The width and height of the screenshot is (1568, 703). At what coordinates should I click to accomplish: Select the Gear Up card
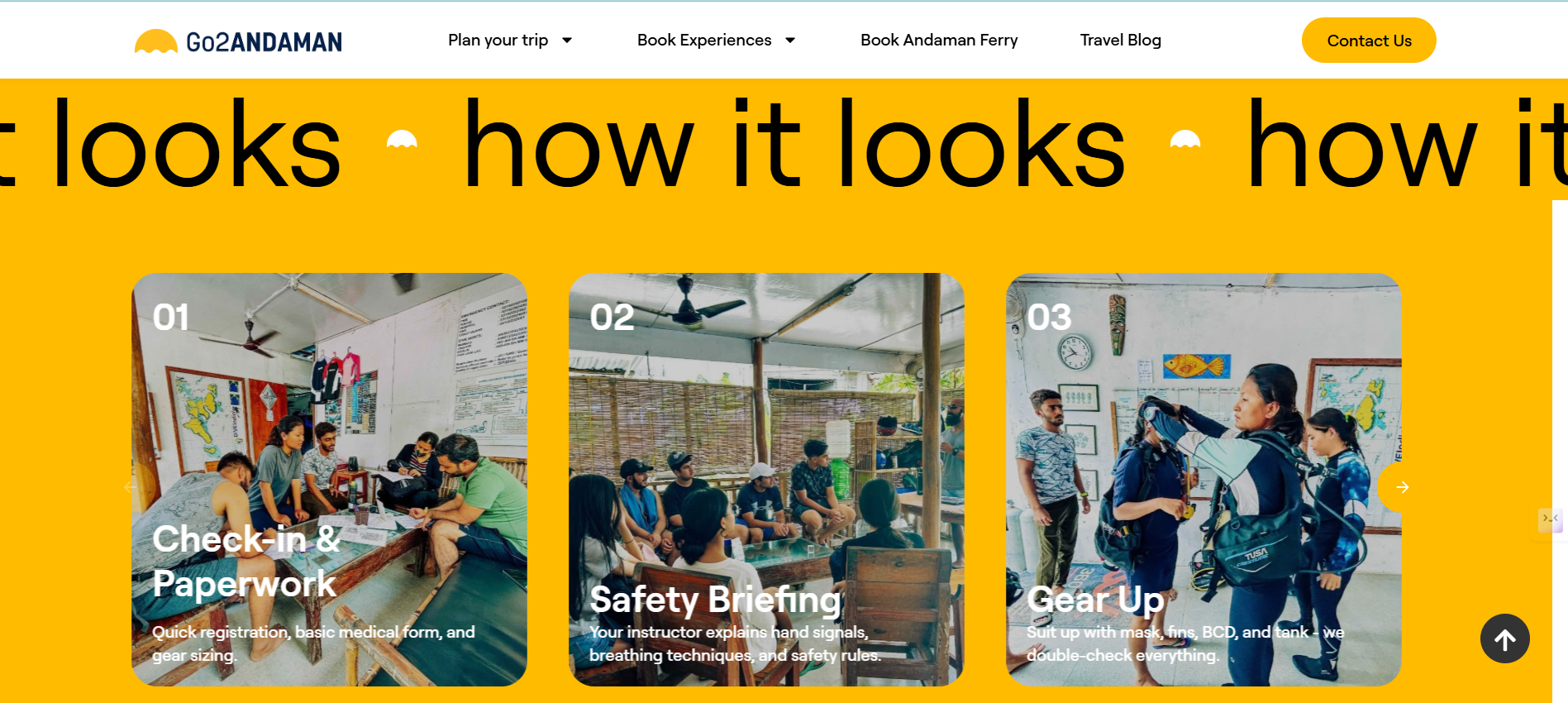1203,480
